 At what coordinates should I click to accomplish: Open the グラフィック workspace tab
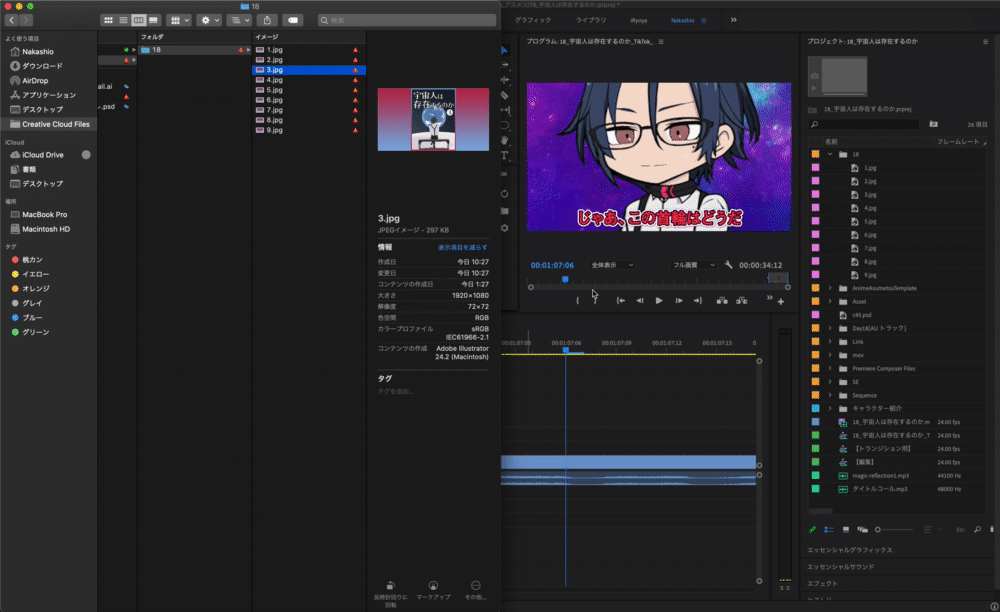[533, 20]
